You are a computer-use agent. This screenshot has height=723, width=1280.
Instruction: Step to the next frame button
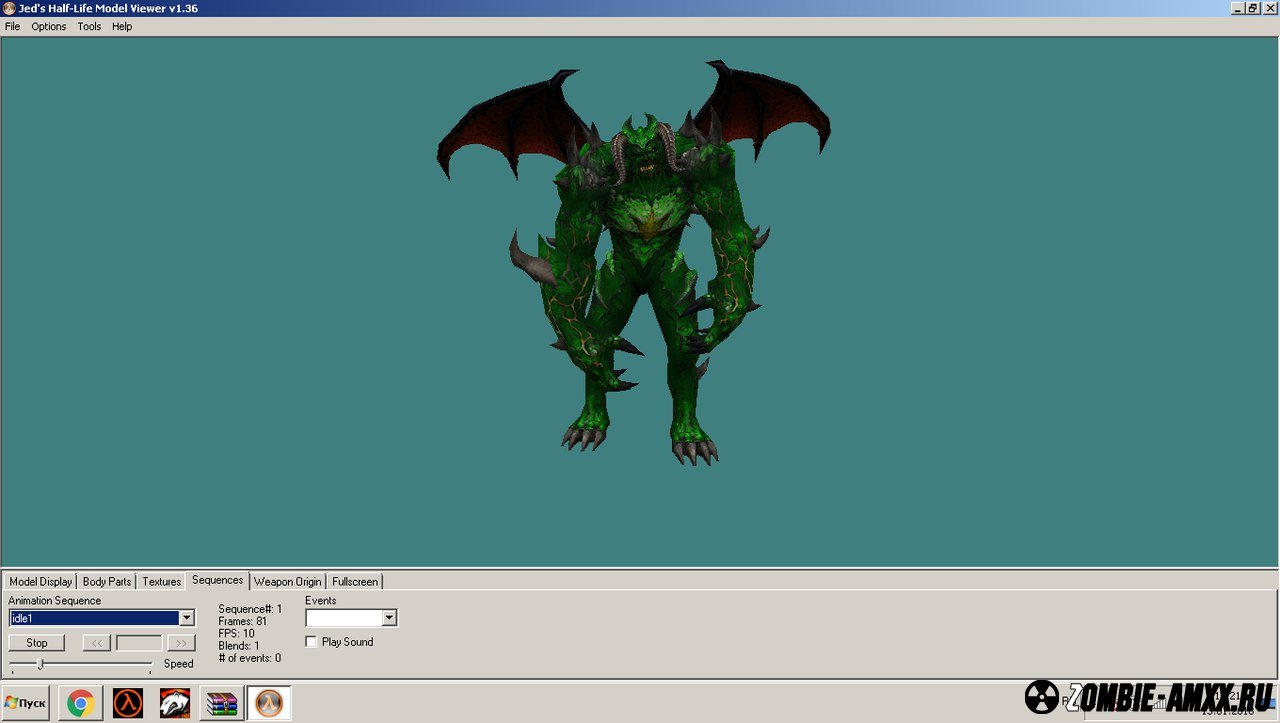(x=181, y=643)
